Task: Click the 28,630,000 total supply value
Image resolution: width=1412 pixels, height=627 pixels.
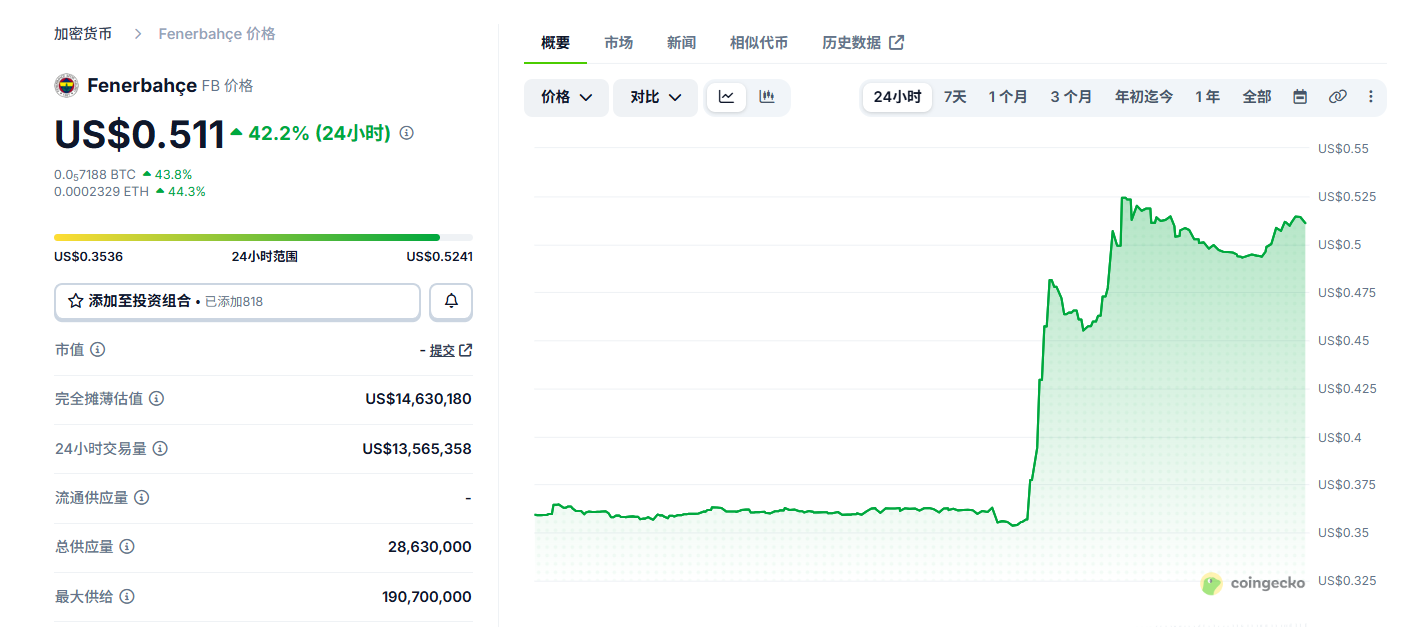Action: (x=429, y=547)
